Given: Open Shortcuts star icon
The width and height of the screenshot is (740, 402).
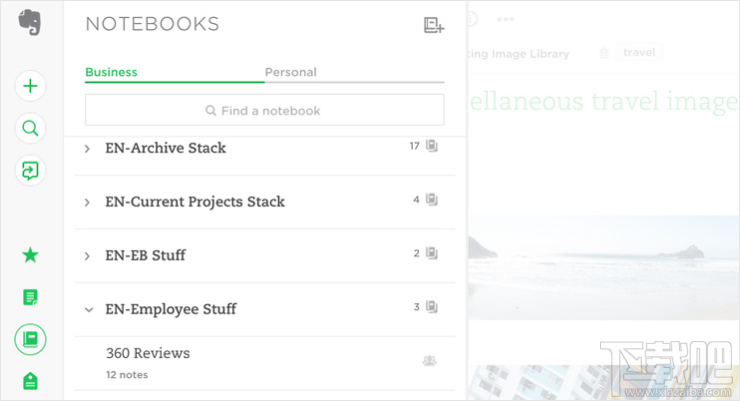Looking at the screenshot, I should pos(31,255).
